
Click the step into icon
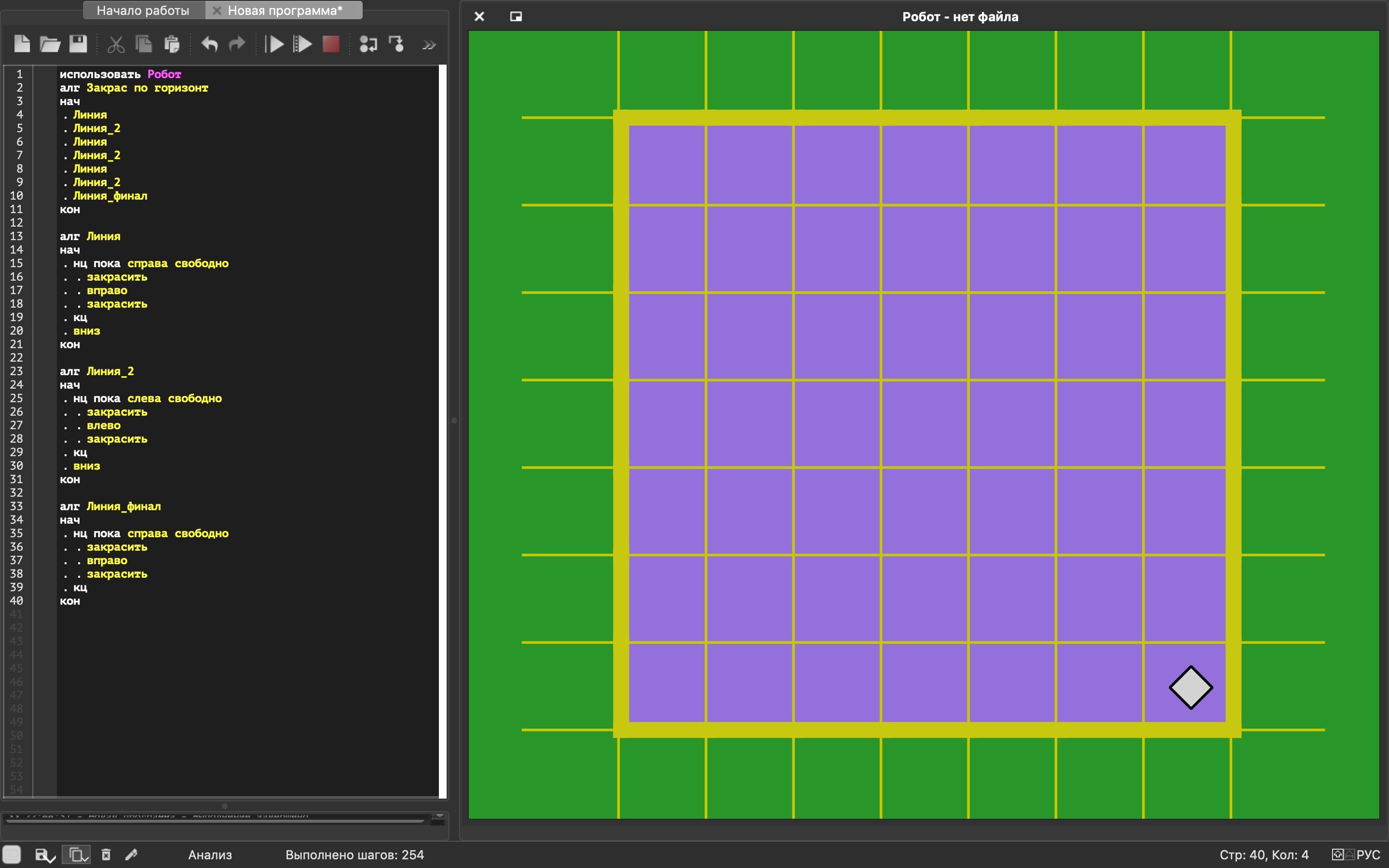(368, 44)
